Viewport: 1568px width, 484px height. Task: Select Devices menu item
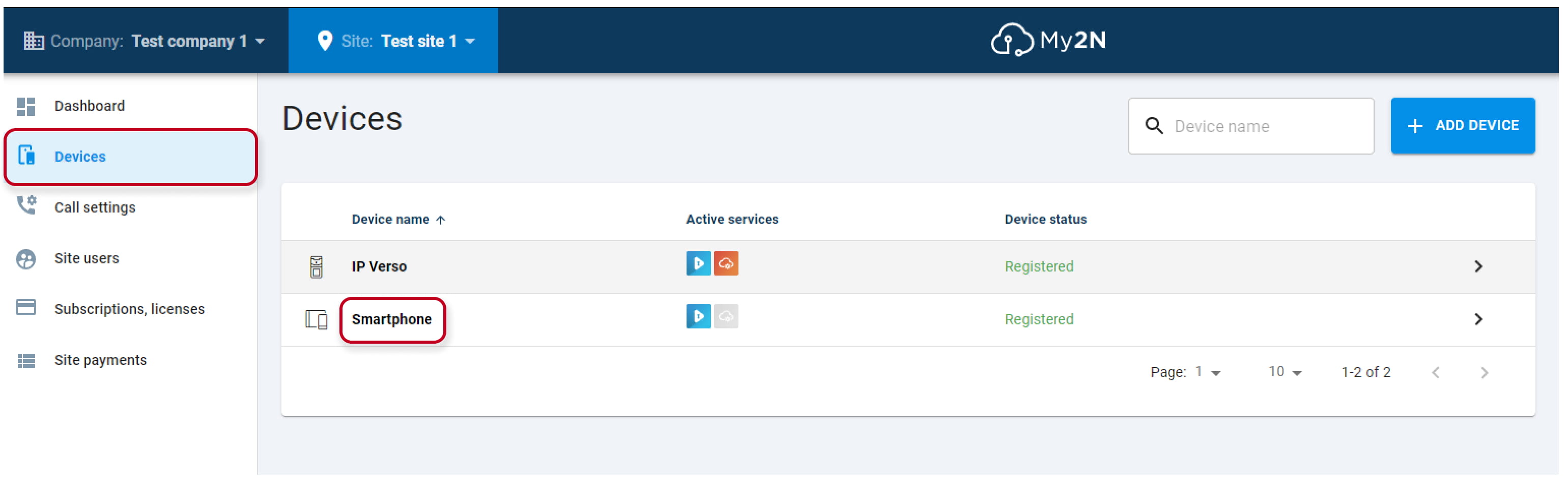[130, 156]
